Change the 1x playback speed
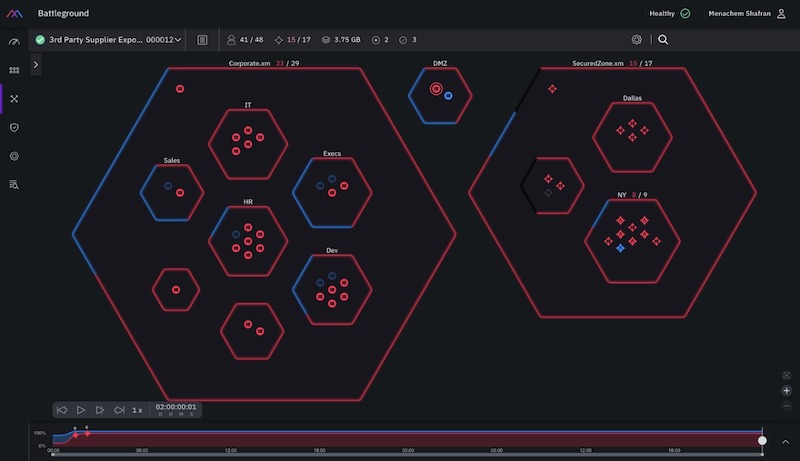 click(x=137, y=410)
